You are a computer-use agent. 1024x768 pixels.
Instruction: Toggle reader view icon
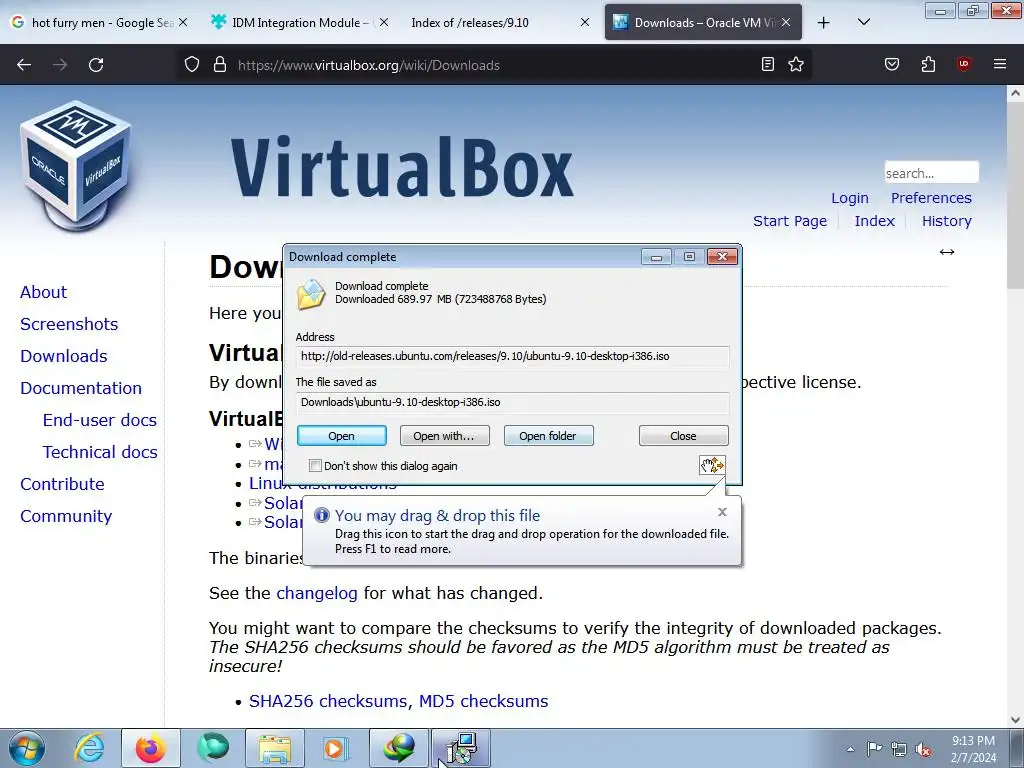pos(768,64)
